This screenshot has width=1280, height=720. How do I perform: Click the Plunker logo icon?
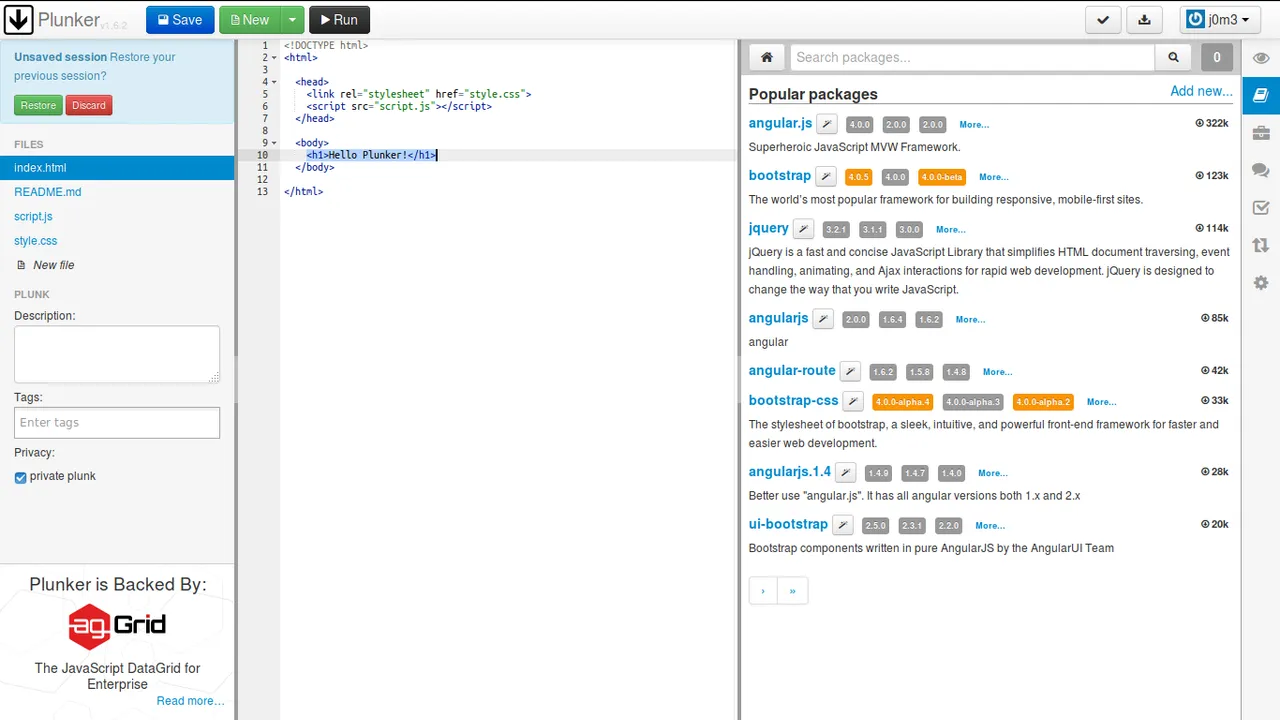tap(19, 19)
